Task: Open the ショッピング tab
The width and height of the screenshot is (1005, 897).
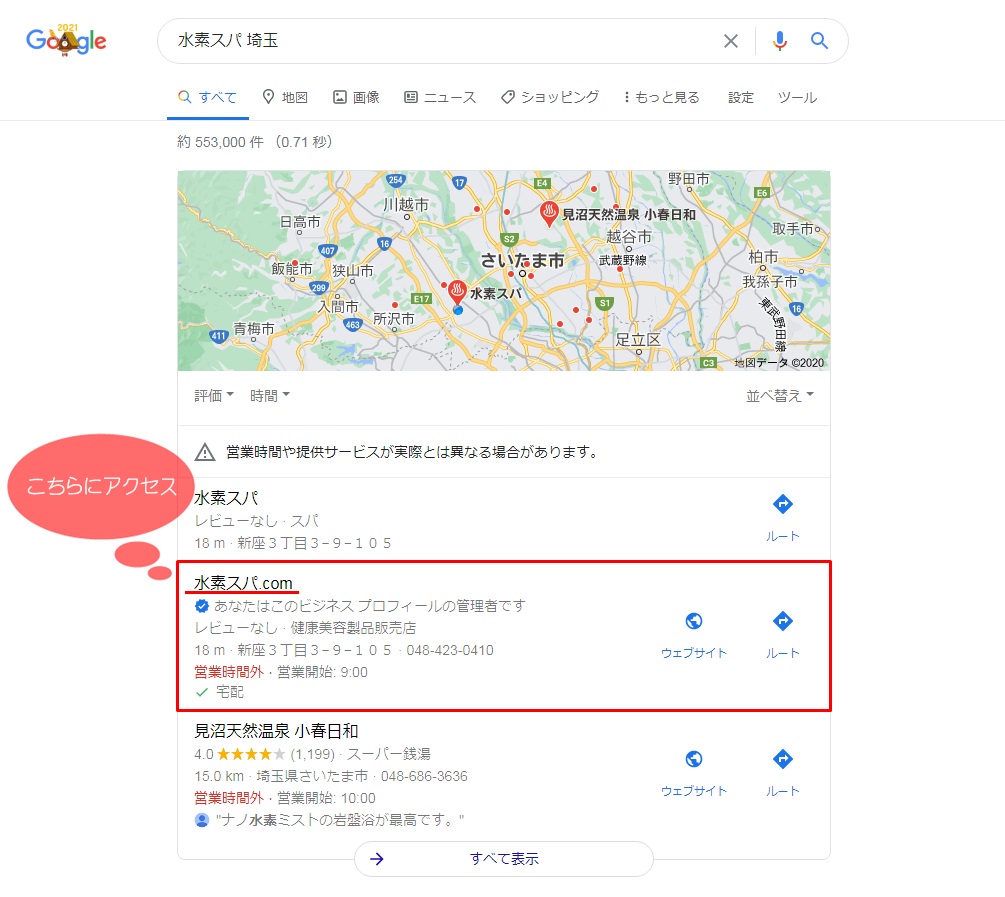Action: click(550, 97)
